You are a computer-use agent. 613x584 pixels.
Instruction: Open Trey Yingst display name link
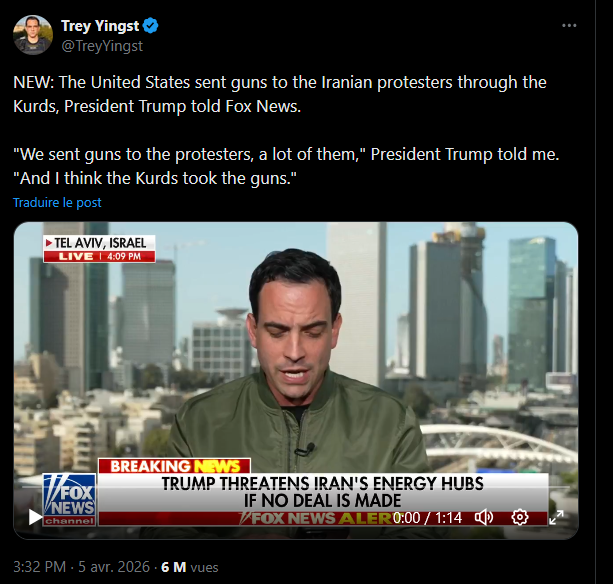coord(98,25)
